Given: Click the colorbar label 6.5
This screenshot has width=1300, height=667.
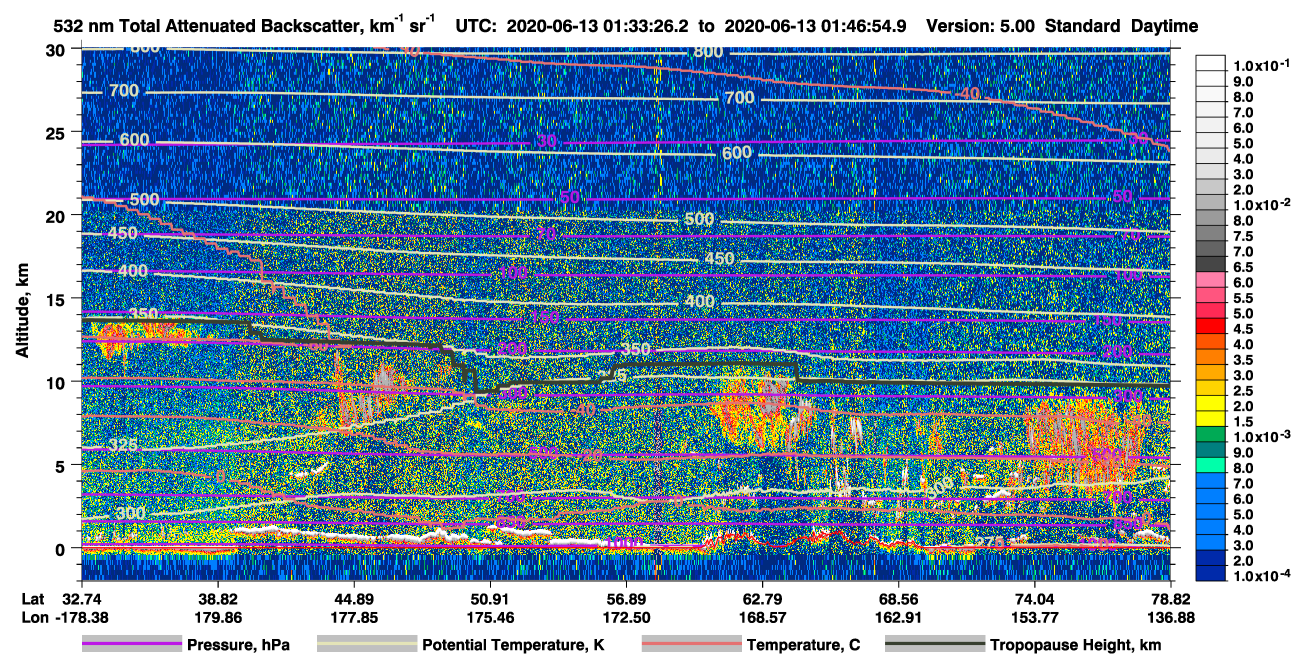Looking at the screenshot, I should point(1244,267).
